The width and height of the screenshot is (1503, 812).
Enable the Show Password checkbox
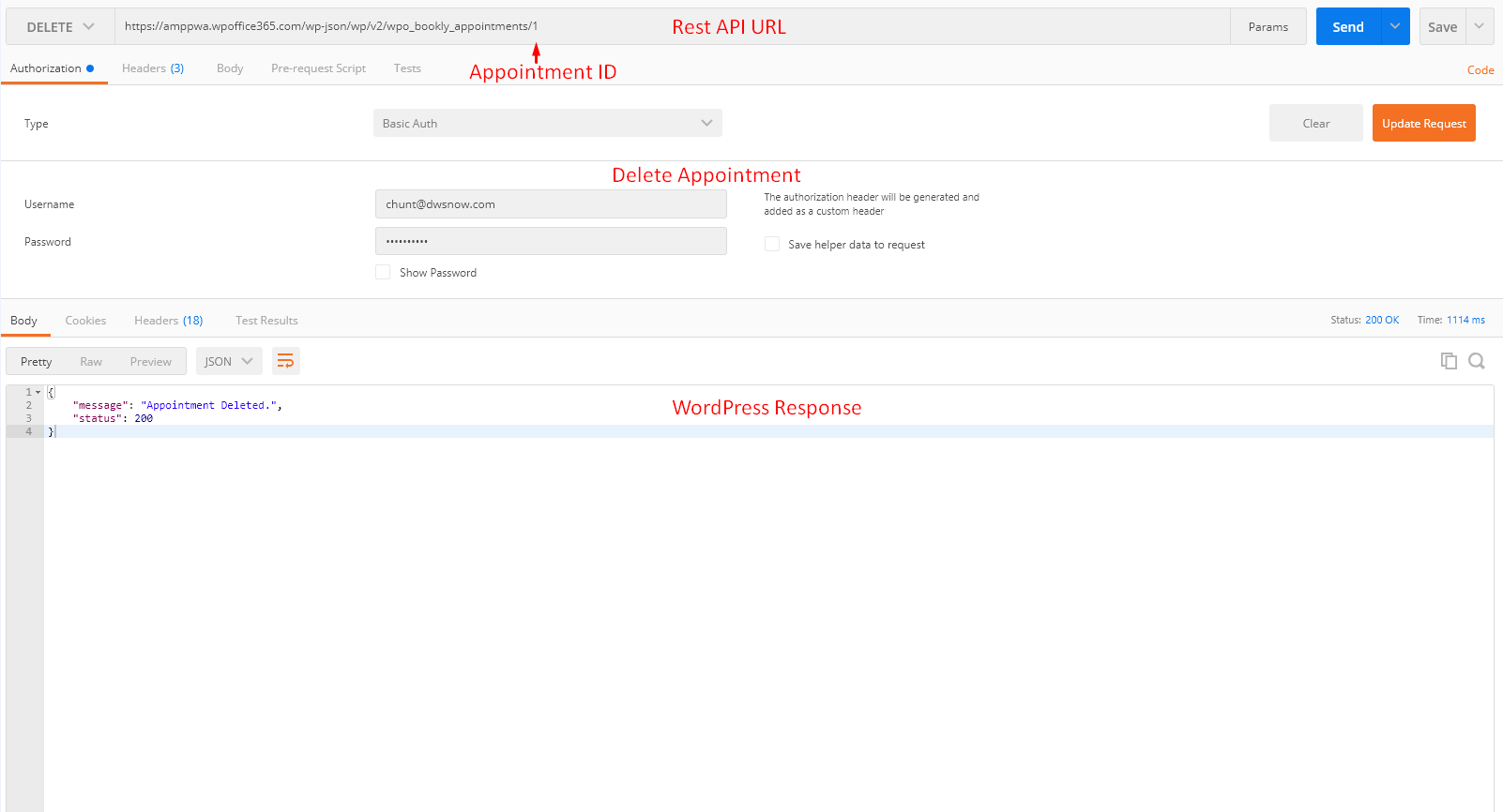click(x=383, y=272)
